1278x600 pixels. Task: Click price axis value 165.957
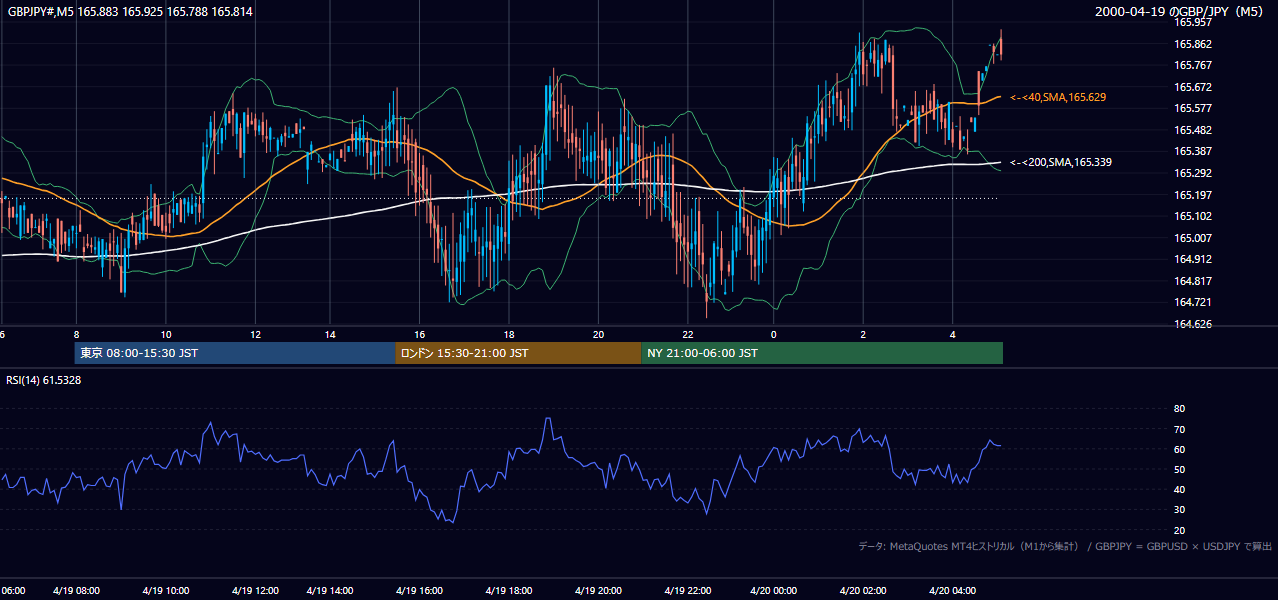(x=1193, y=22)
